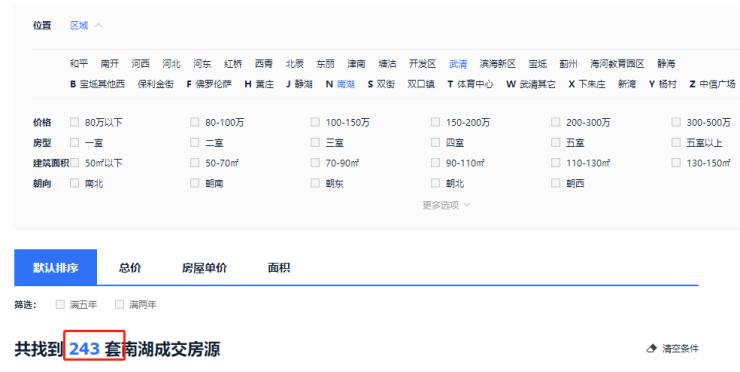Select the 下朱庄 sub-area link
This screenshot has width=740, height=372.
click(592, 84)
